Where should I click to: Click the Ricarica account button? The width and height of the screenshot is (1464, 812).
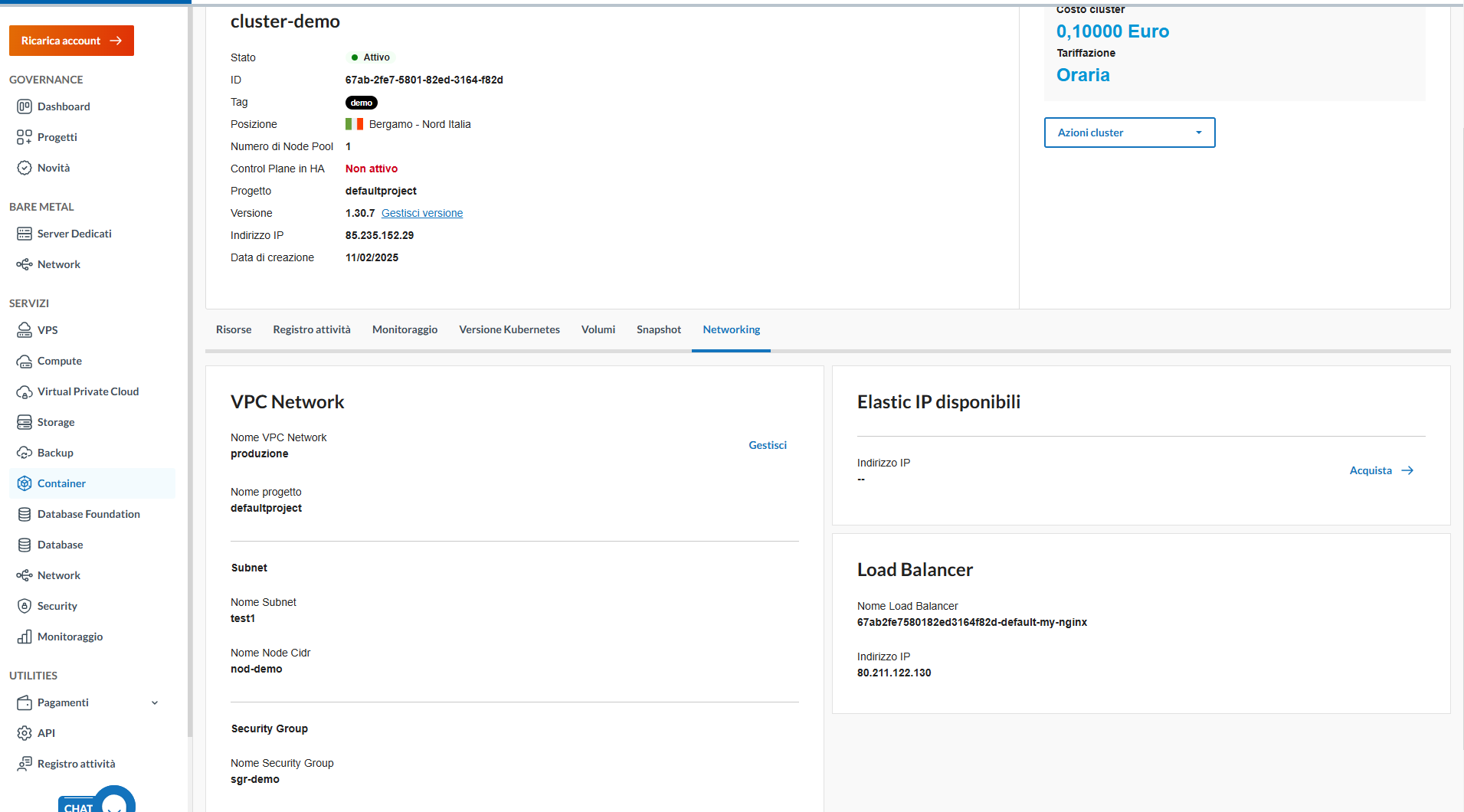[71, 41]
